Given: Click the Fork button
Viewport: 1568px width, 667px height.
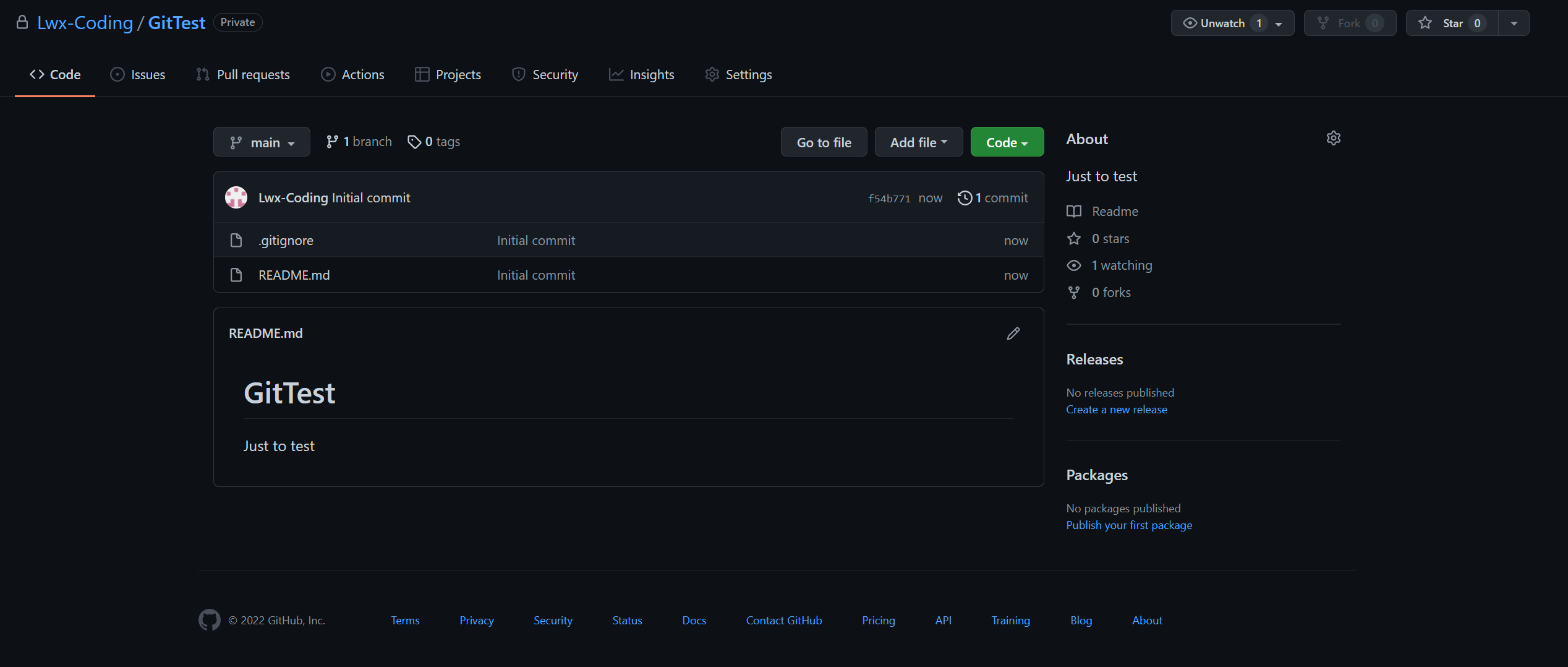Looking at the screenshot, I should pyautogui.click(x=1350, y=23).
